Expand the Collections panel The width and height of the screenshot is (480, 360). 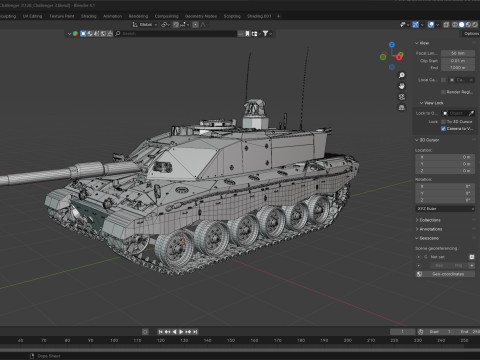(428, 220)
